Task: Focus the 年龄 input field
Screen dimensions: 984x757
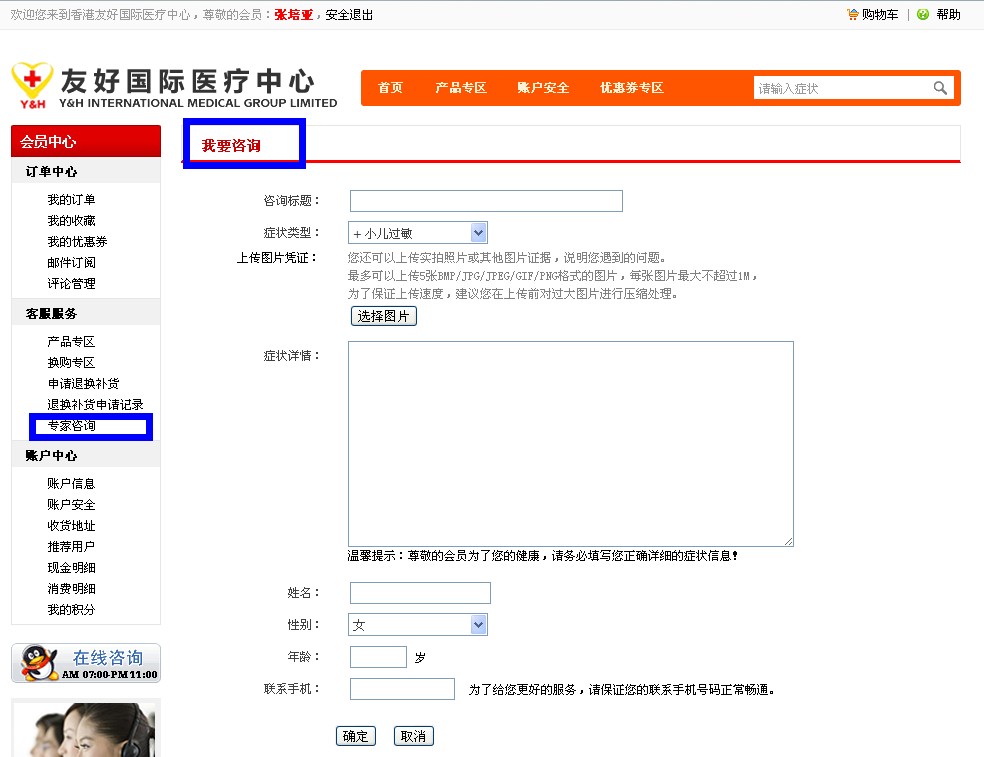Action: coord(378,657)
